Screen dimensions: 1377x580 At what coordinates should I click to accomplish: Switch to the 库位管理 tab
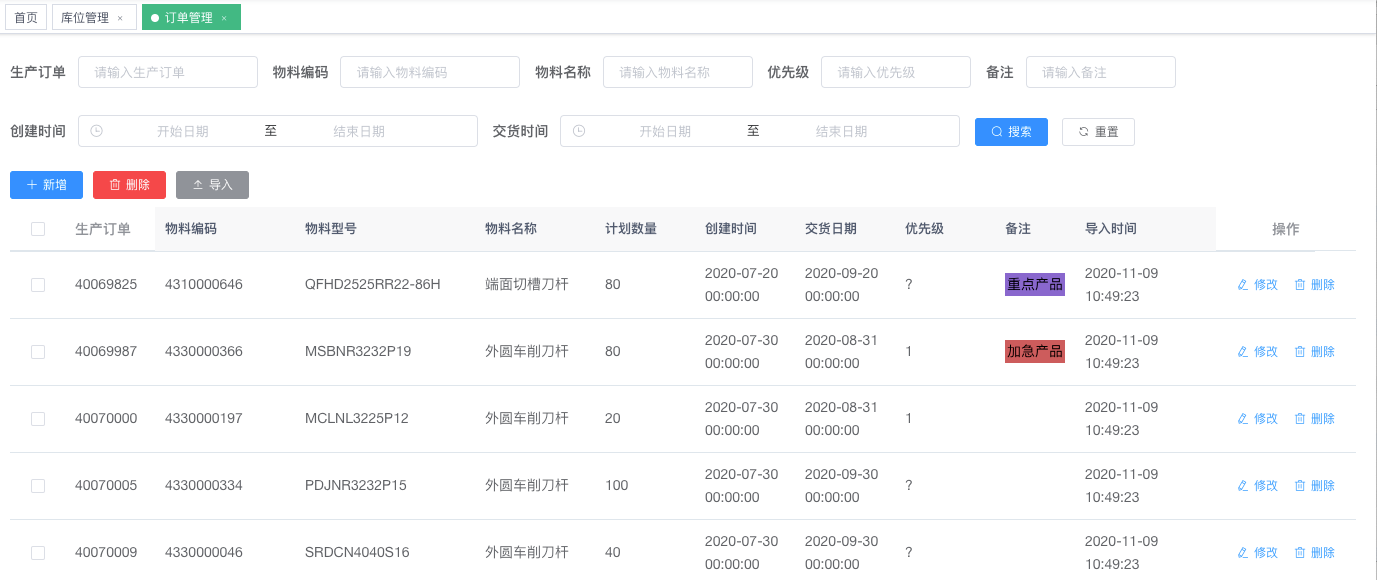[x=85, y=18]
